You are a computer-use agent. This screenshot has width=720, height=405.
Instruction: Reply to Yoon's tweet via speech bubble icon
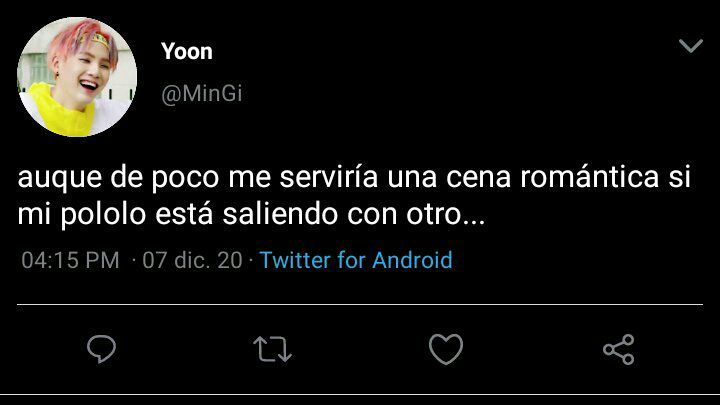pos(101,349)
